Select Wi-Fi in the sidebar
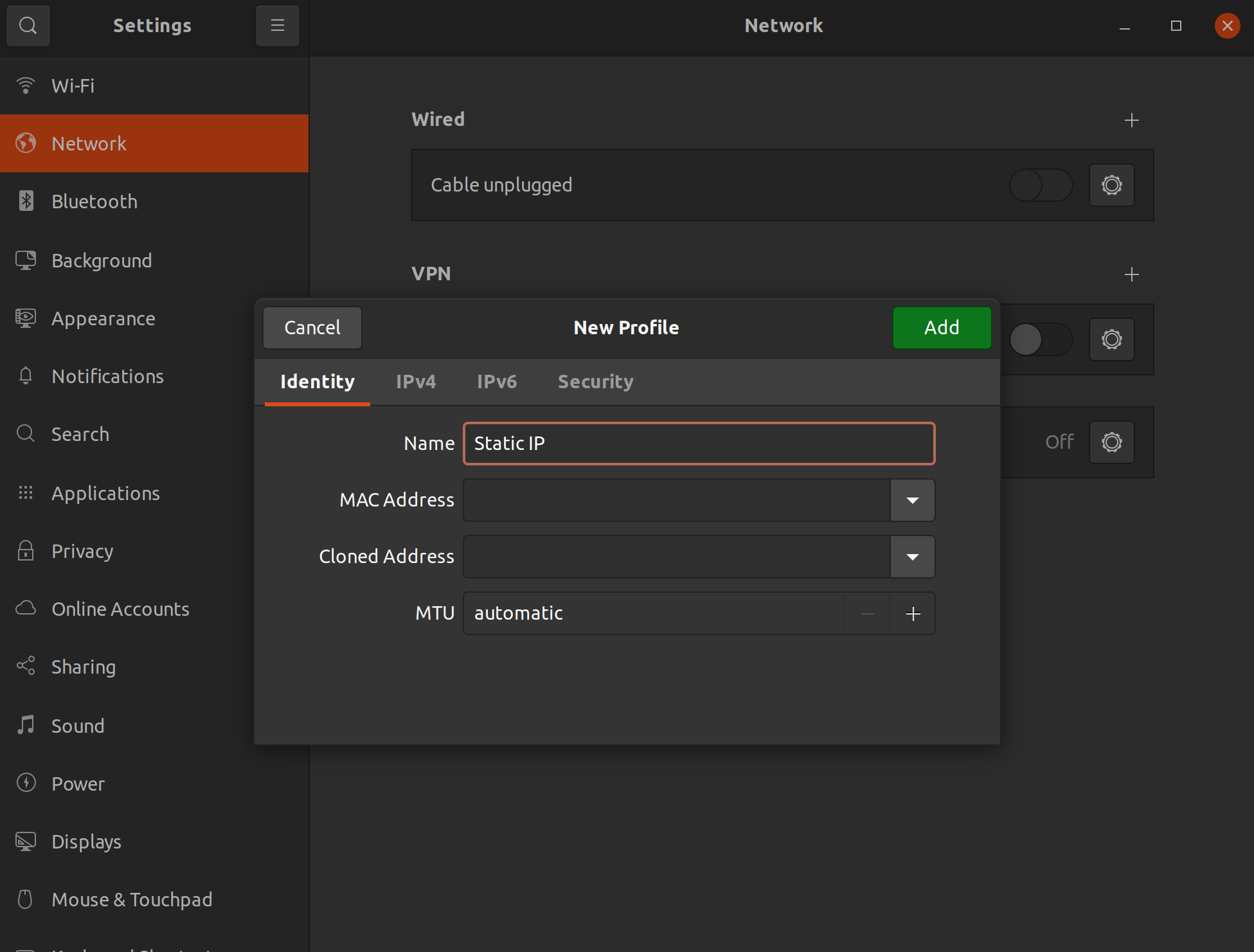Screen dimensions: 1254x952 [x=154, y=85]
